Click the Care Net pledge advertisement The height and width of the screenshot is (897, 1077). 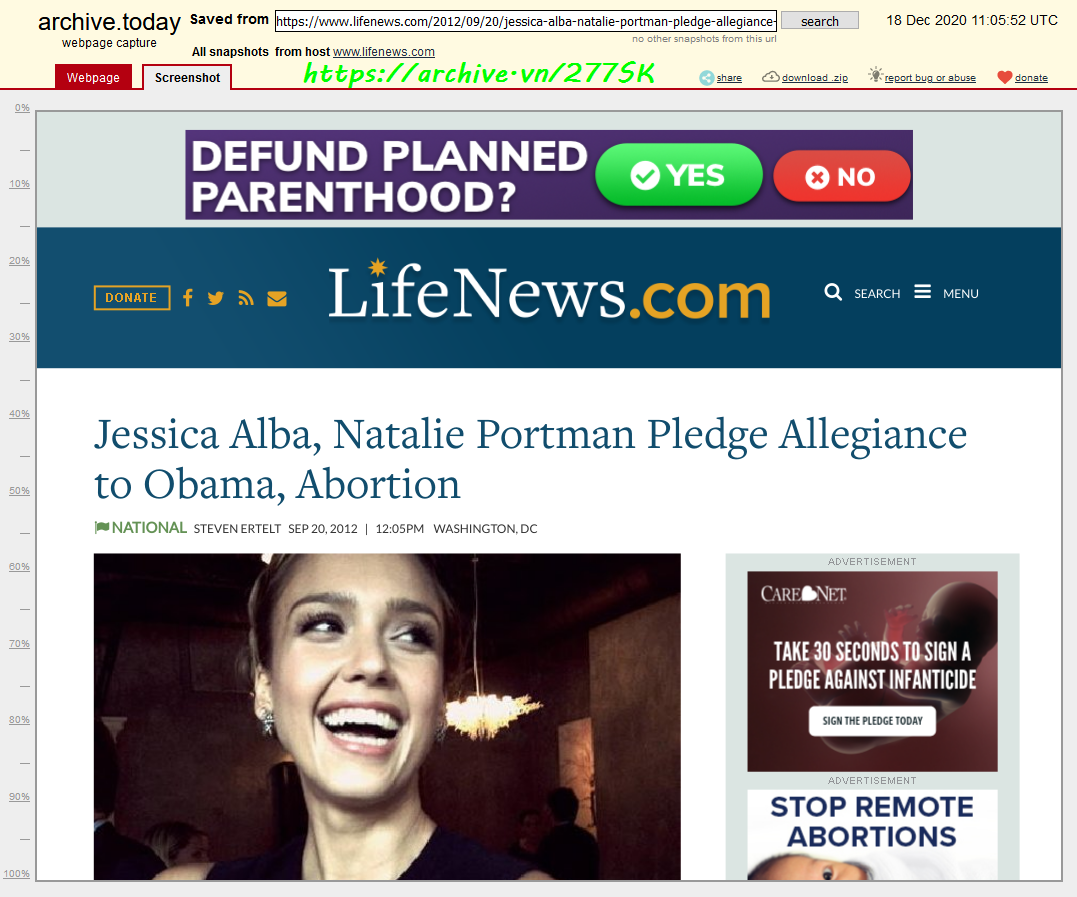pos(872,671)
